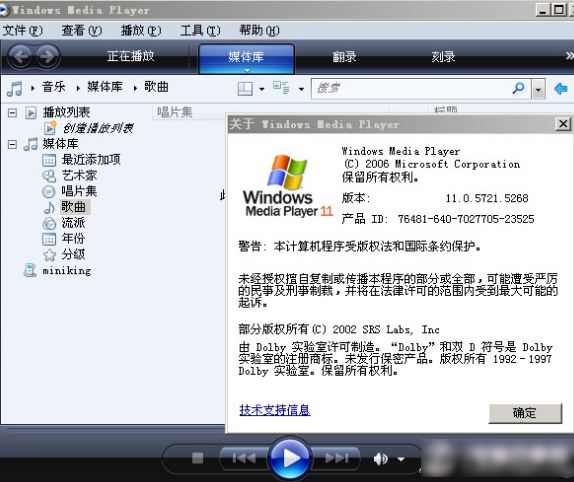The height and width of the screenshot is (482, 574).
Task: Select 艺术家 in the library tree
Action: (79, 176)
